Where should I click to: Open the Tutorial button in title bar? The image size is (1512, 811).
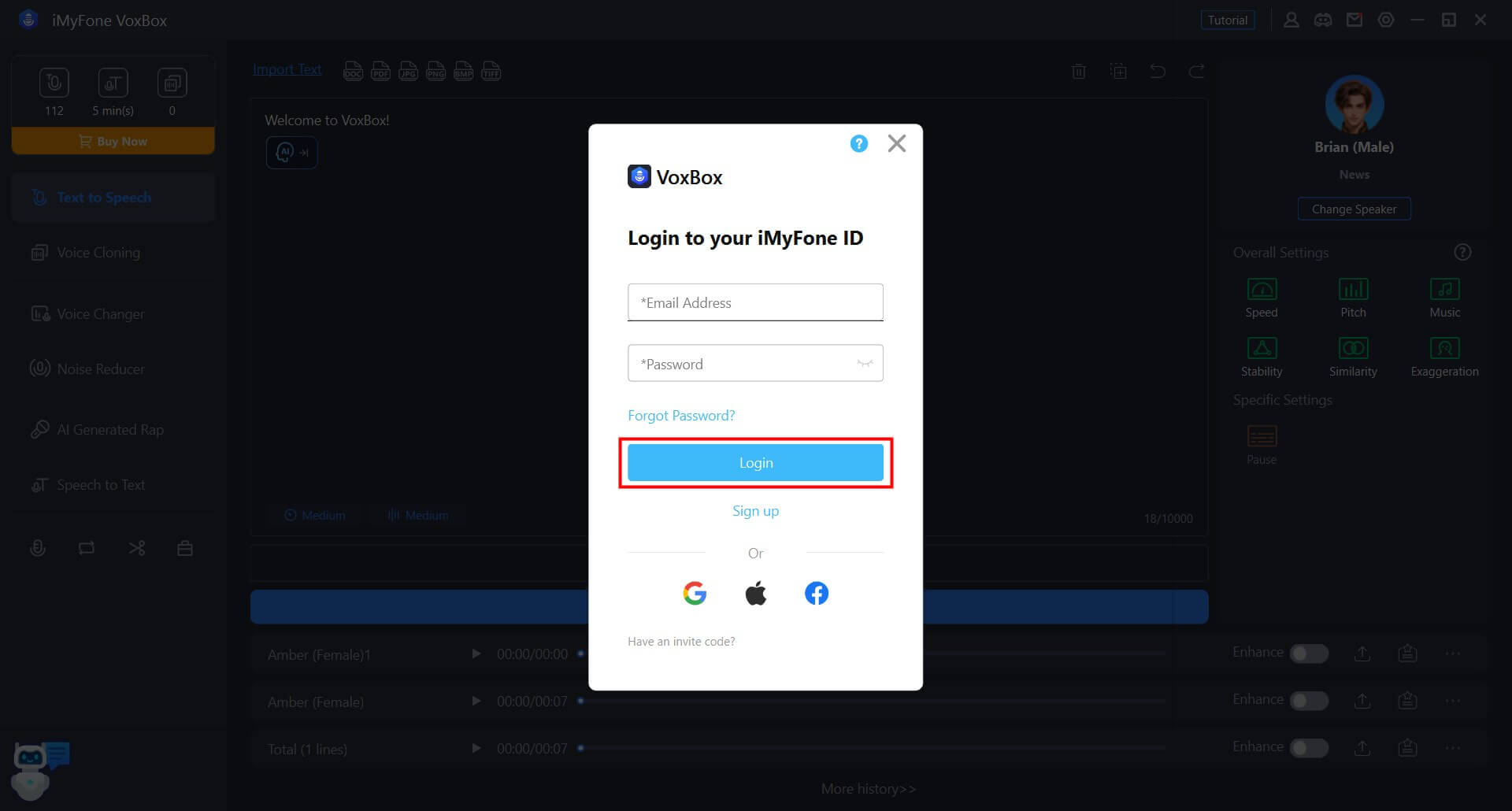click(x=1228, y=20)
